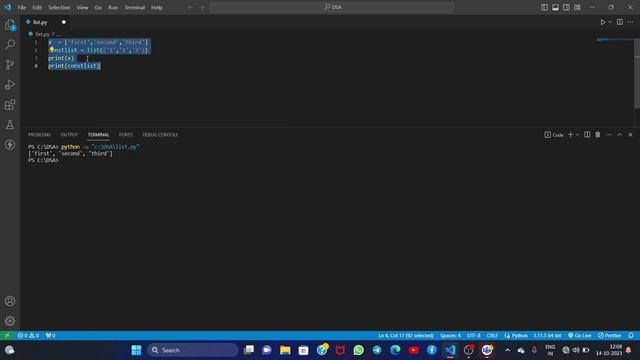Open the Extensions view

click(10, 105)
